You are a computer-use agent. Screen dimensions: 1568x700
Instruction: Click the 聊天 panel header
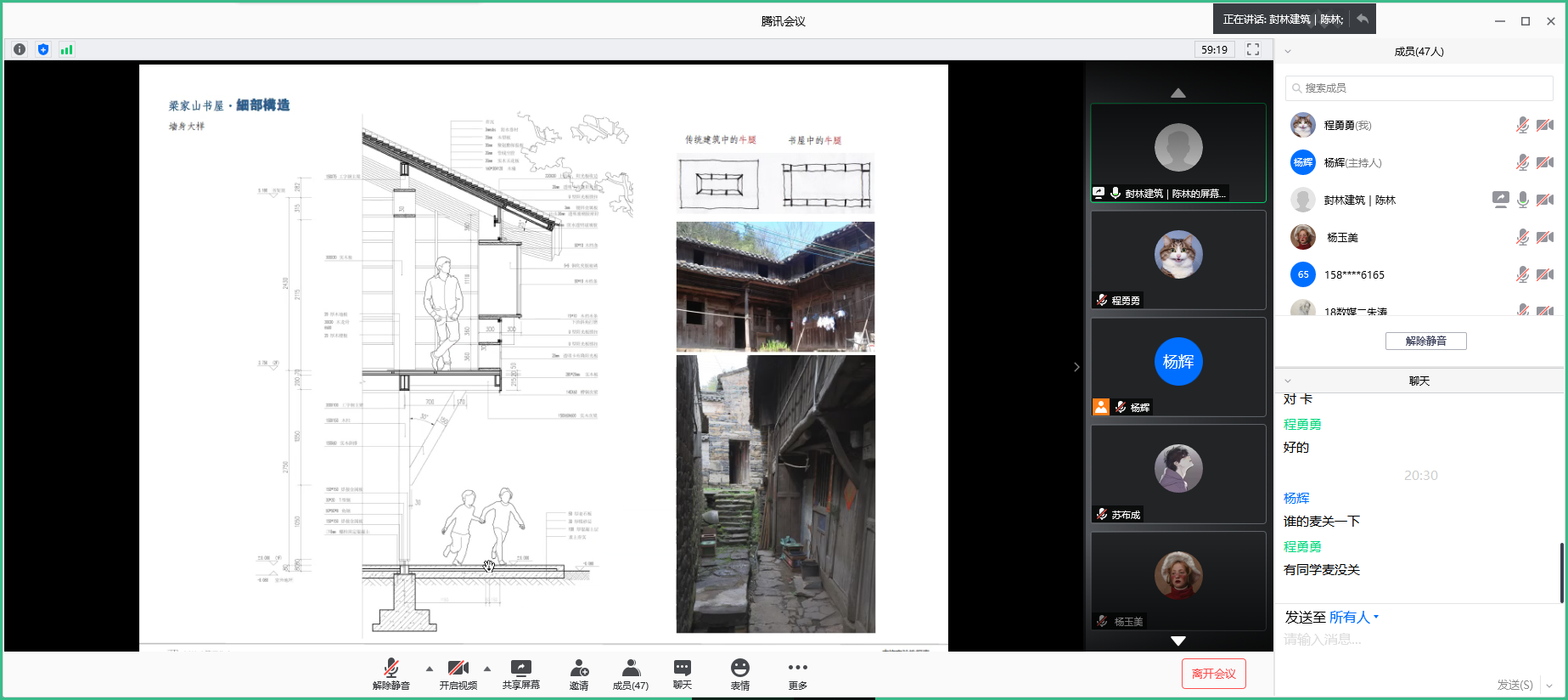click(1419, 381)
